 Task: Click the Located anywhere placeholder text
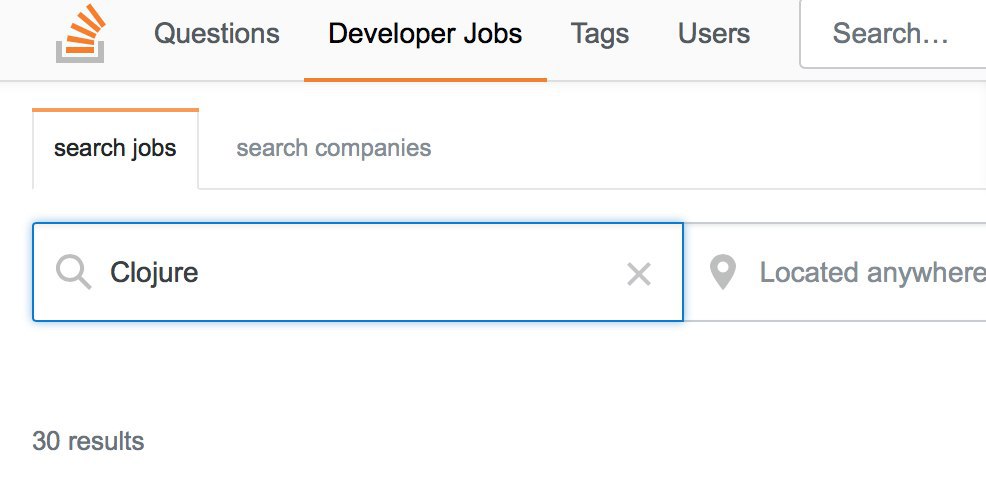pos(873,273)
